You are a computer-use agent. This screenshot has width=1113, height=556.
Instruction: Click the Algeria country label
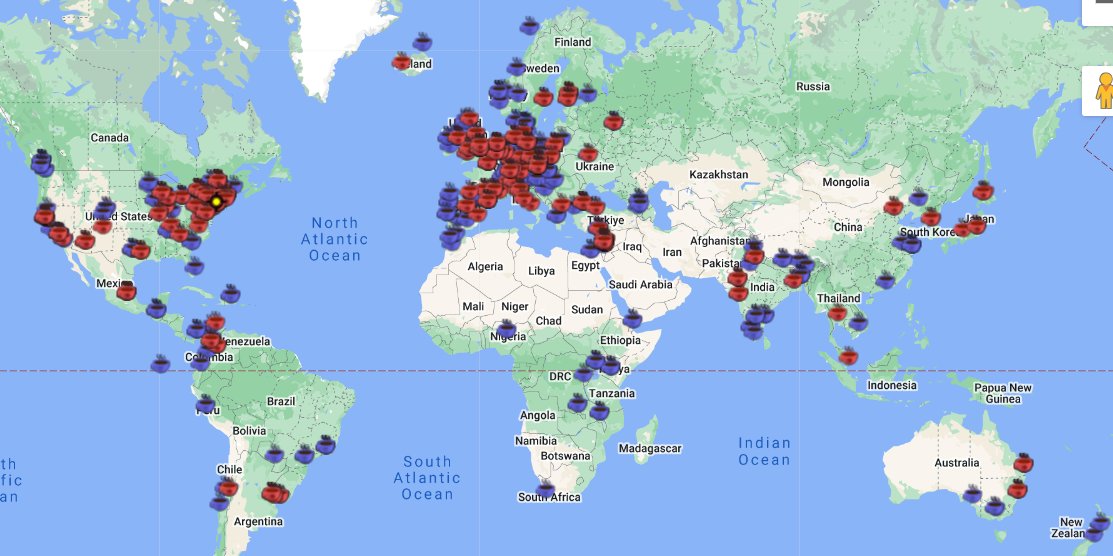click(485, 267)
